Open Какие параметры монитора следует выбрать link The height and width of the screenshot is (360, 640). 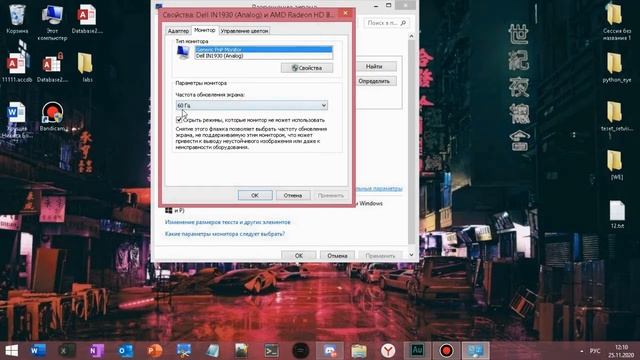point(225,234)
